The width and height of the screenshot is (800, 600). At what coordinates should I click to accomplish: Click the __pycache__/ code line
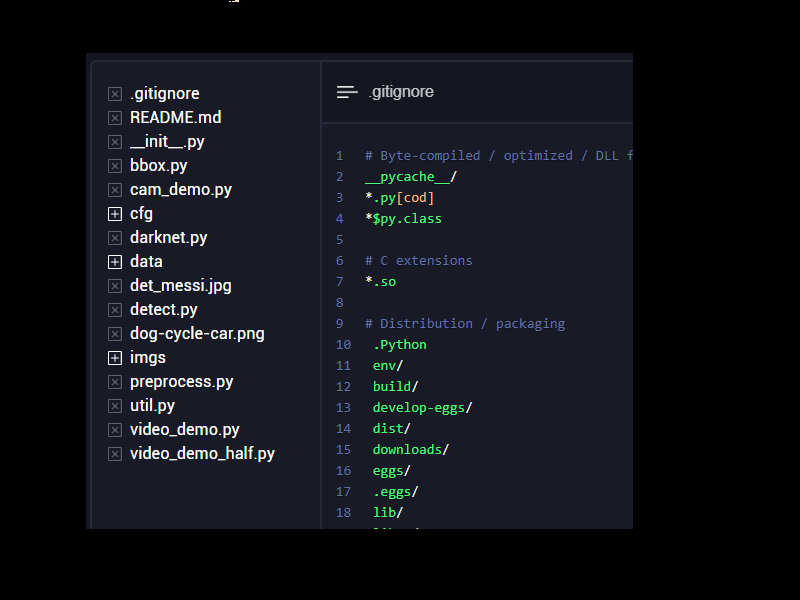411,177
